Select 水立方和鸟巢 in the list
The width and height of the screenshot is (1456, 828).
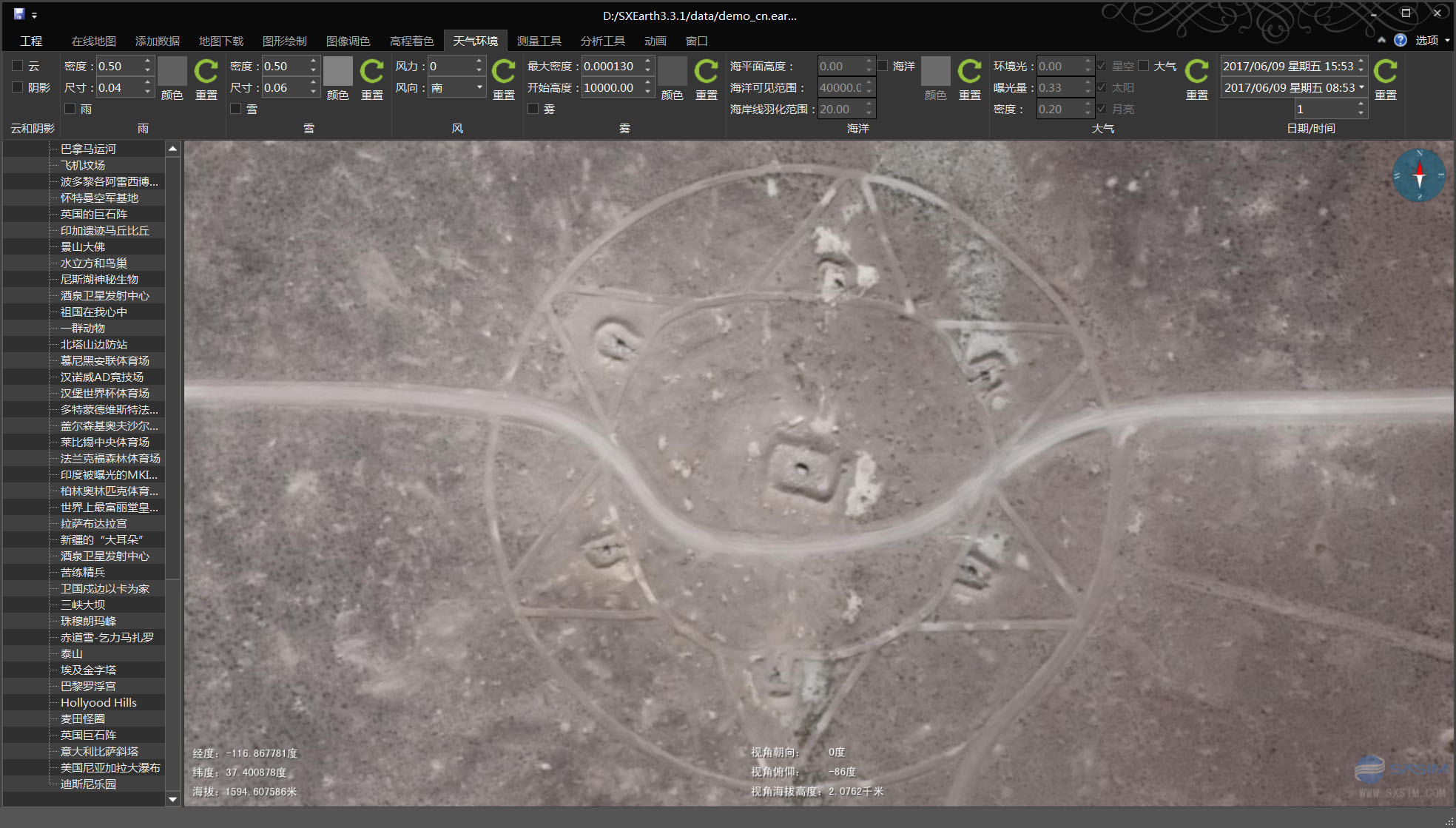point(94,263)
